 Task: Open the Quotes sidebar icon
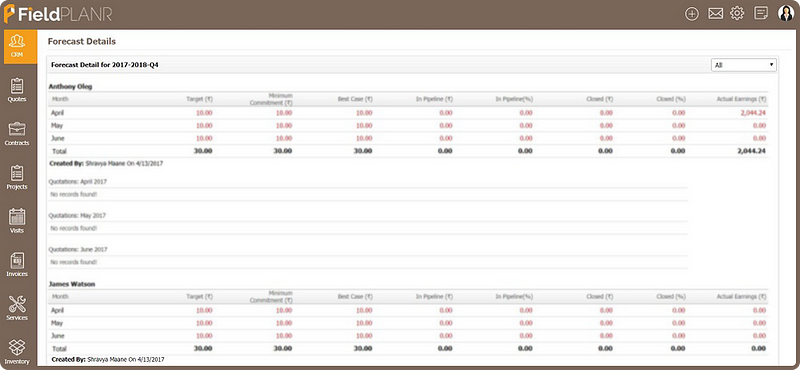click(17, 90)
